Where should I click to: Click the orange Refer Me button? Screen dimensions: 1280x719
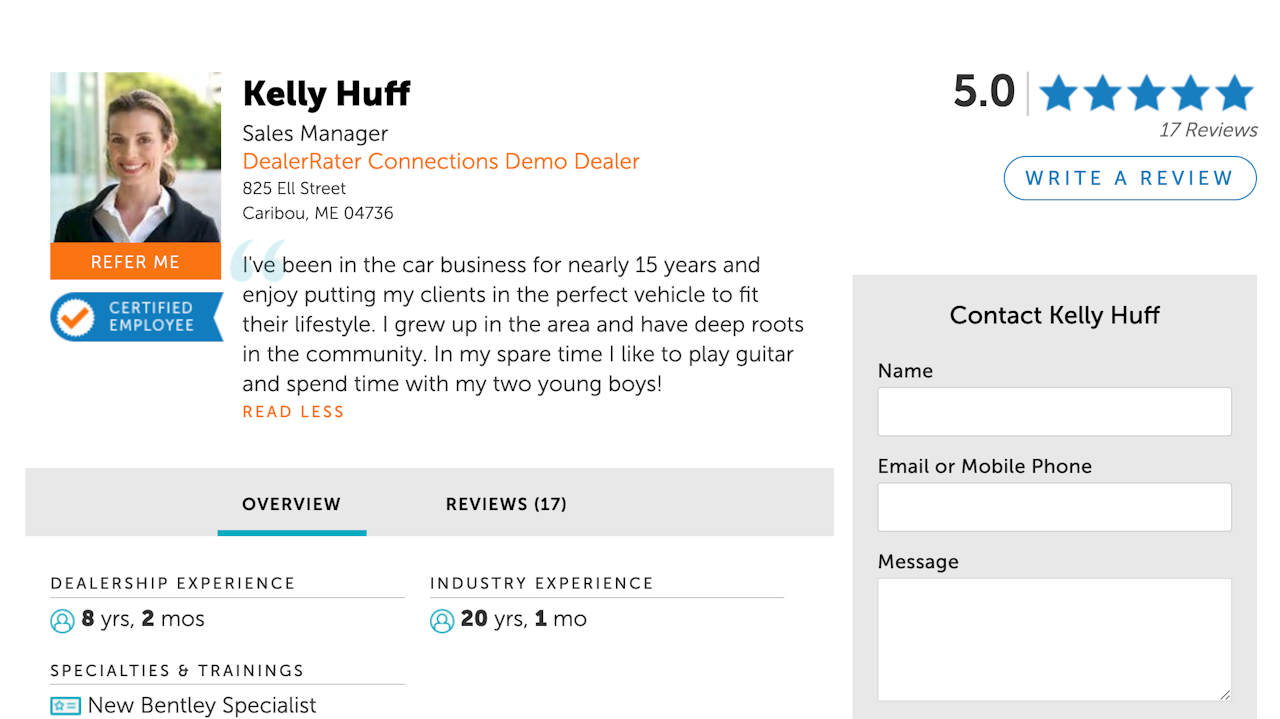[135, 262]
